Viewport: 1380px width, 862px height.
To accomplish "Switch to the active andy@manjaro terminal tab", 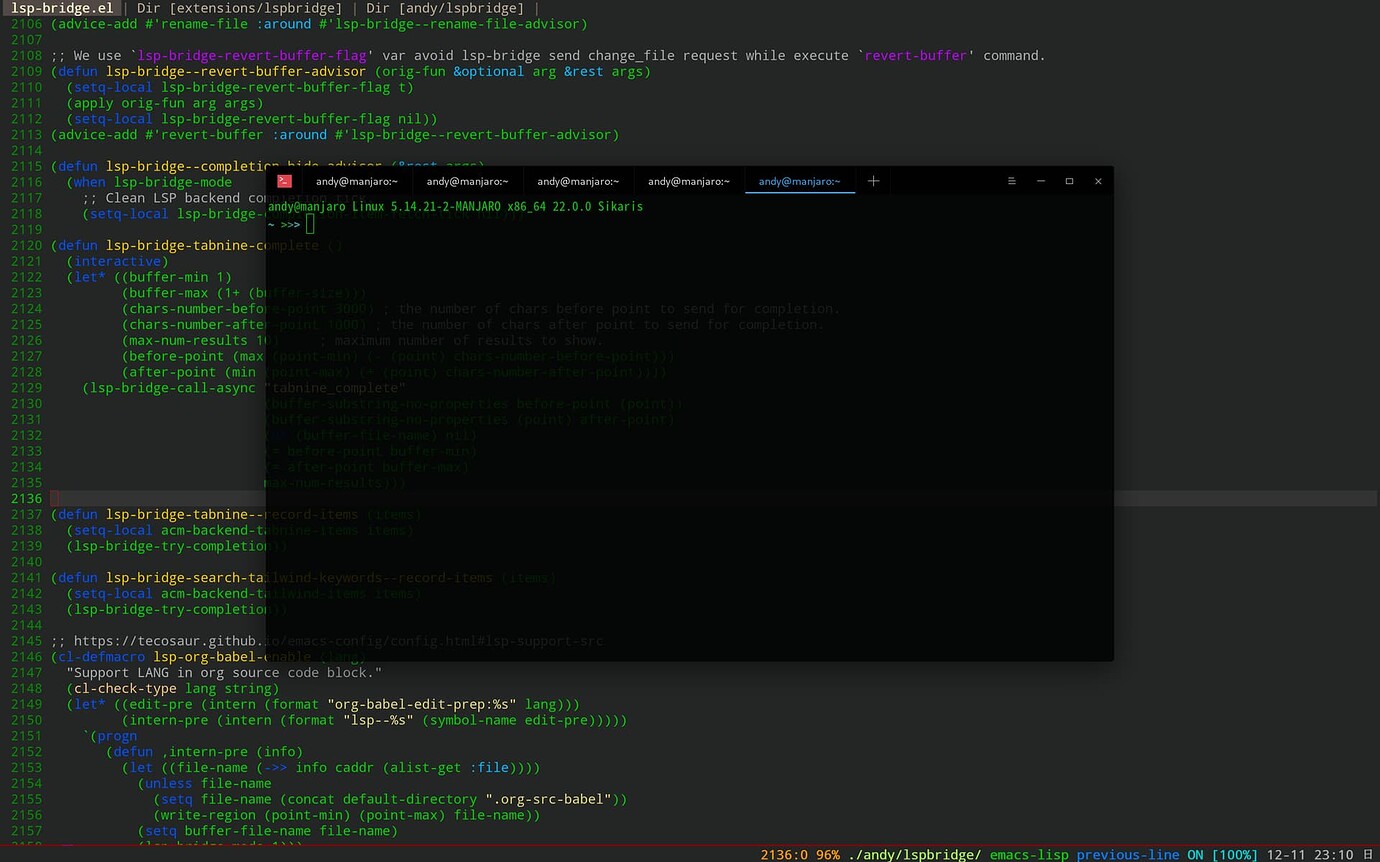I will [x=800, y=181].
